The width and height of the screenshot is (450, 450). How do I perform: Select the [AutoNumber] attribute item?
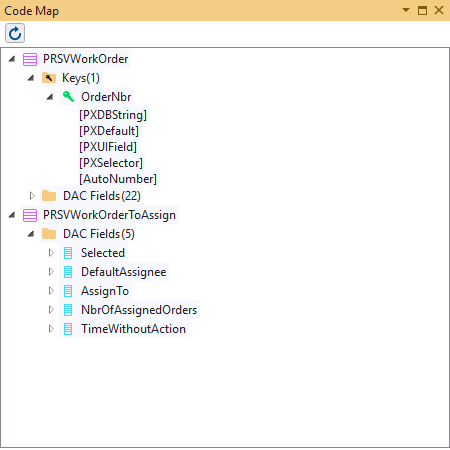pyautogui.click(x=118, y=179)
